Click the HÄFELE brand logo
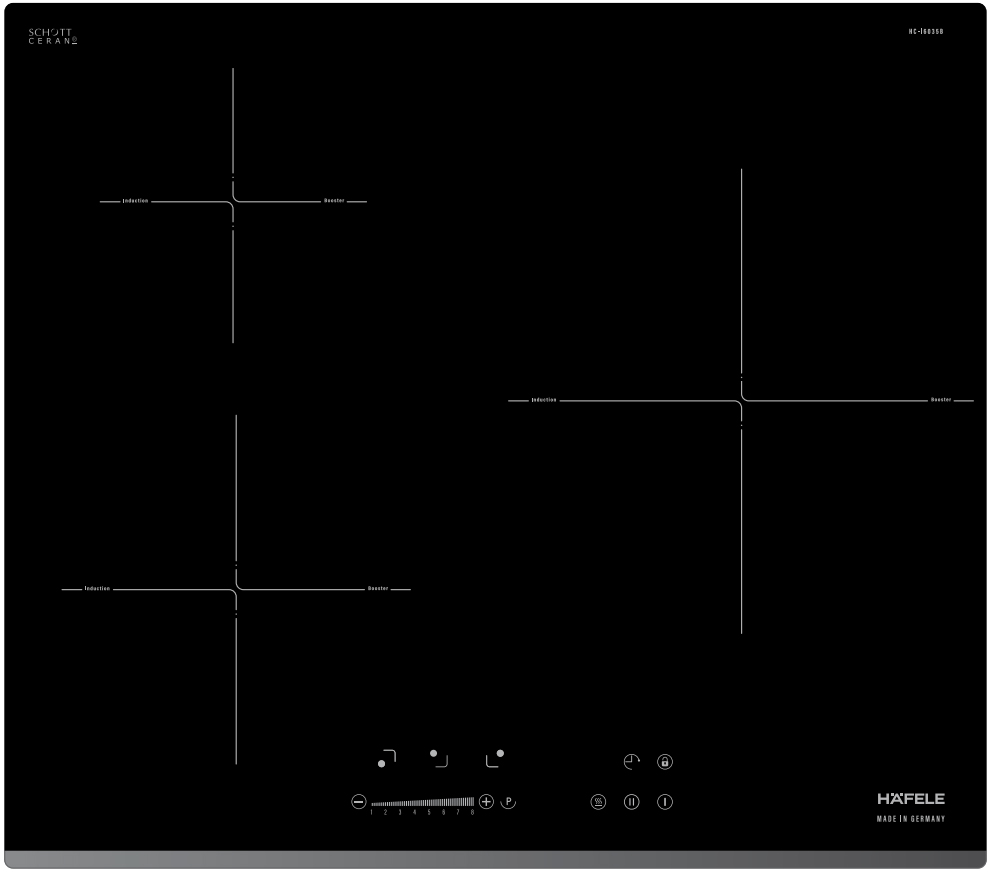The image size is (990, 872). [x=910, y=799]
